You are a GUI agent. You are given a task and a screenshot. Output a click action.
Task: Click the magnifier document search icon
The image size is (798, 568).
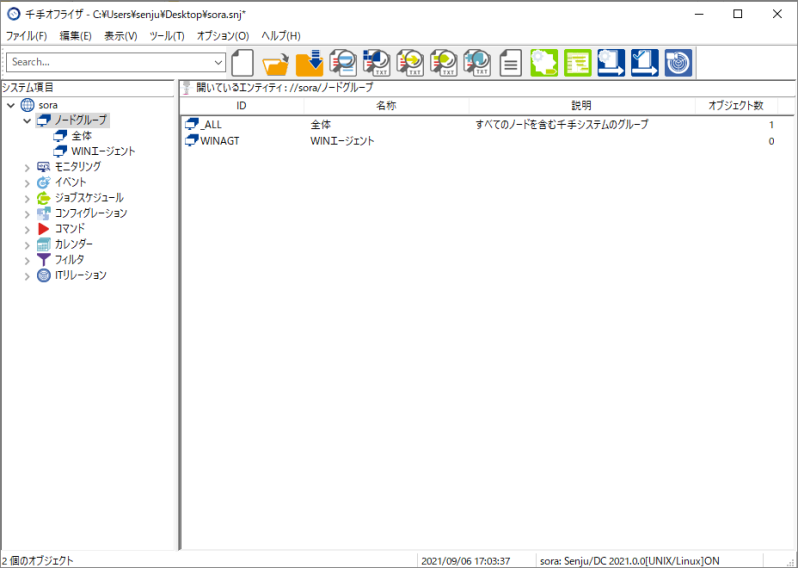343,63
